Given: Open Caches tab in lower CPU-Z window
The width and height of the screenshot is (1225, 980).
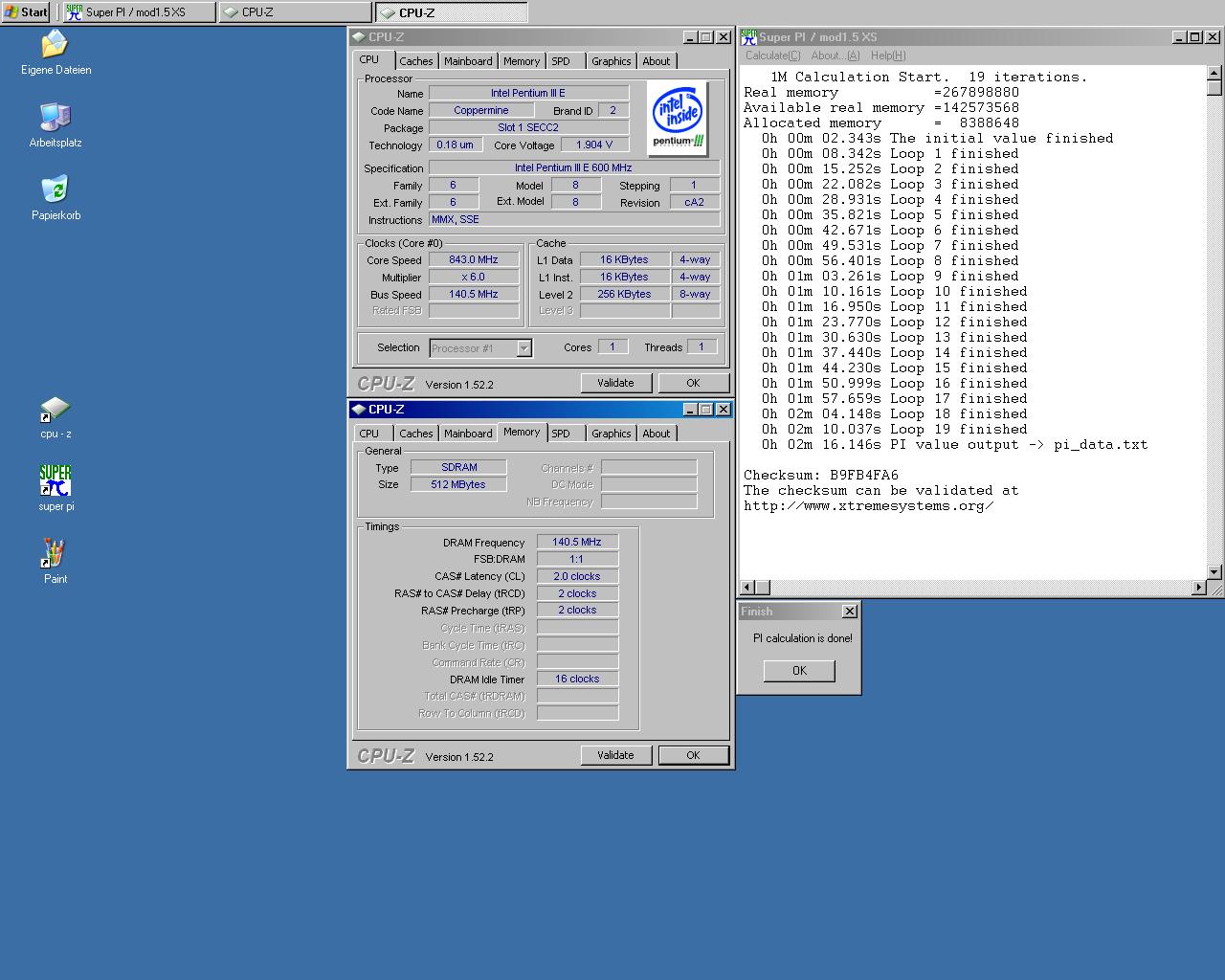Looking at the screenshot, I should [415, 434].
